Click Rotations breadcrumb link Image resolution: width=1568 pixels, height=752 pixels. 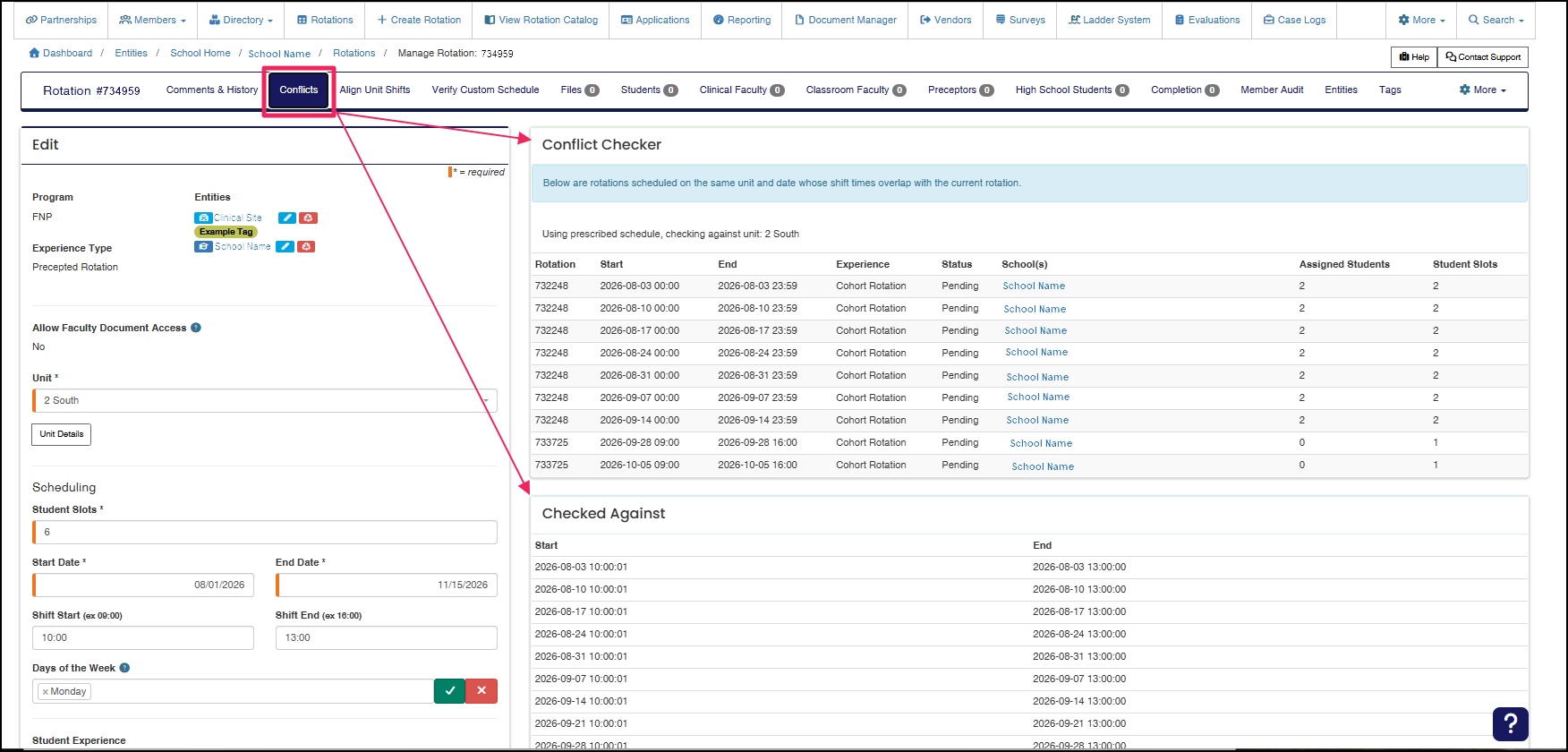pyautogui.click(x=354, y=53)
